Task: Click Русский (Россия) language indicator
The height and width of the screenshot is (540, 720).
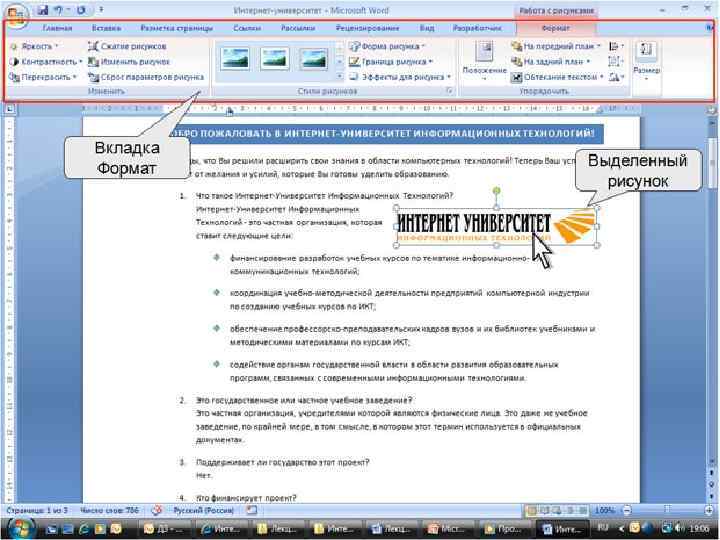Action: [203, 510]
